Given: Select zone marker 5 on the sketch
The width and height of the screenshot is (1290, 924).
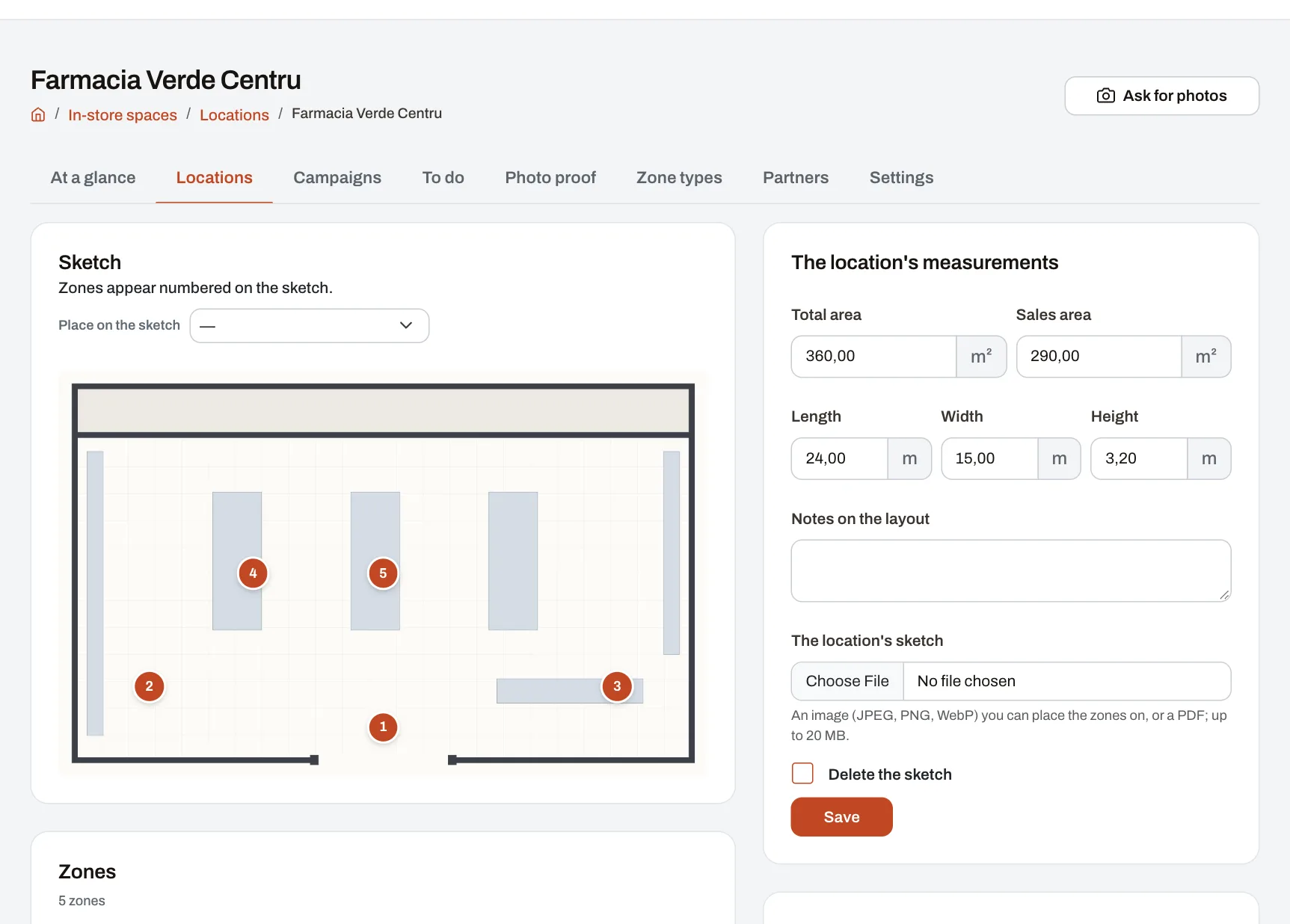Looking at the screenshot, I should (x=383, y=573).
